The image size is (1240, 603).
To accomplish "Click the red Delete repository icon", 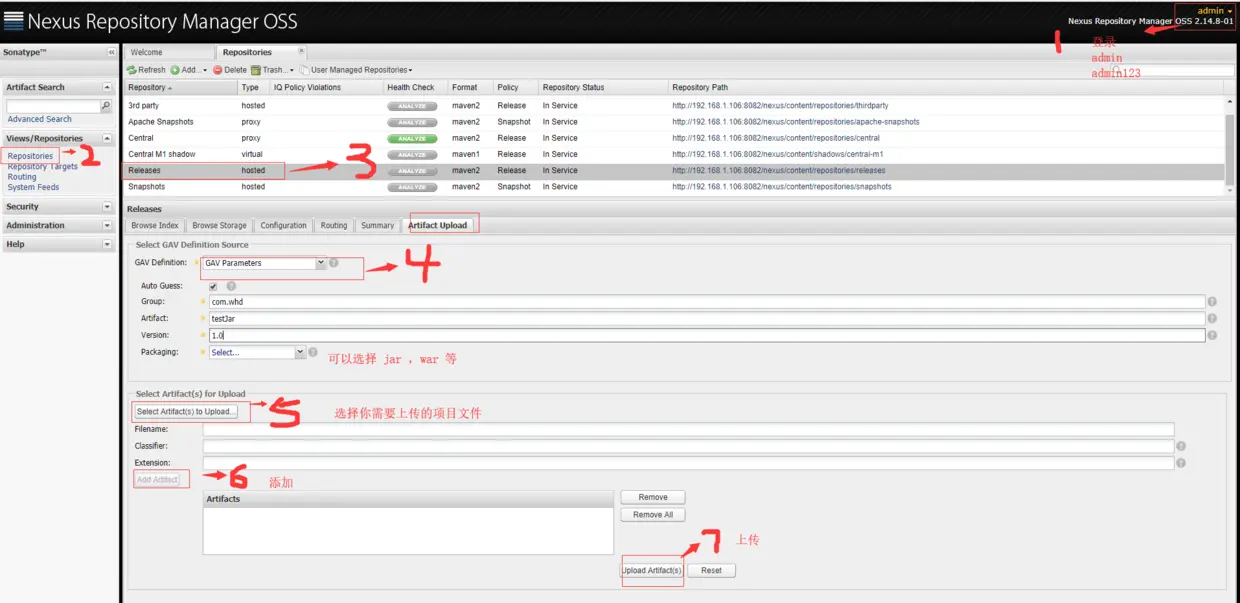I will click(217, 70).
